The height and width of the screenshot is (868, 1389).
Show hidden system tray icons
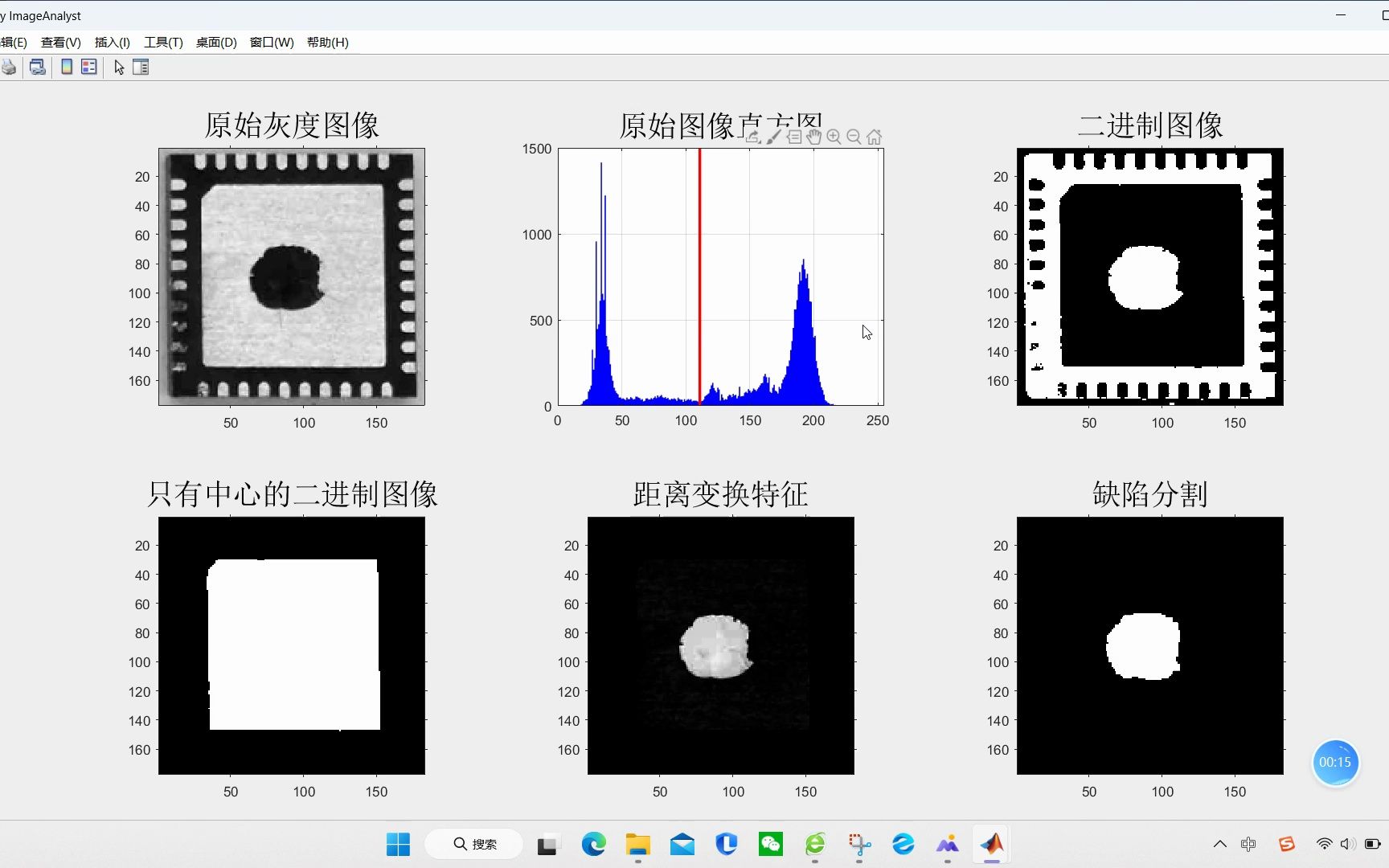pos(1219,844)
